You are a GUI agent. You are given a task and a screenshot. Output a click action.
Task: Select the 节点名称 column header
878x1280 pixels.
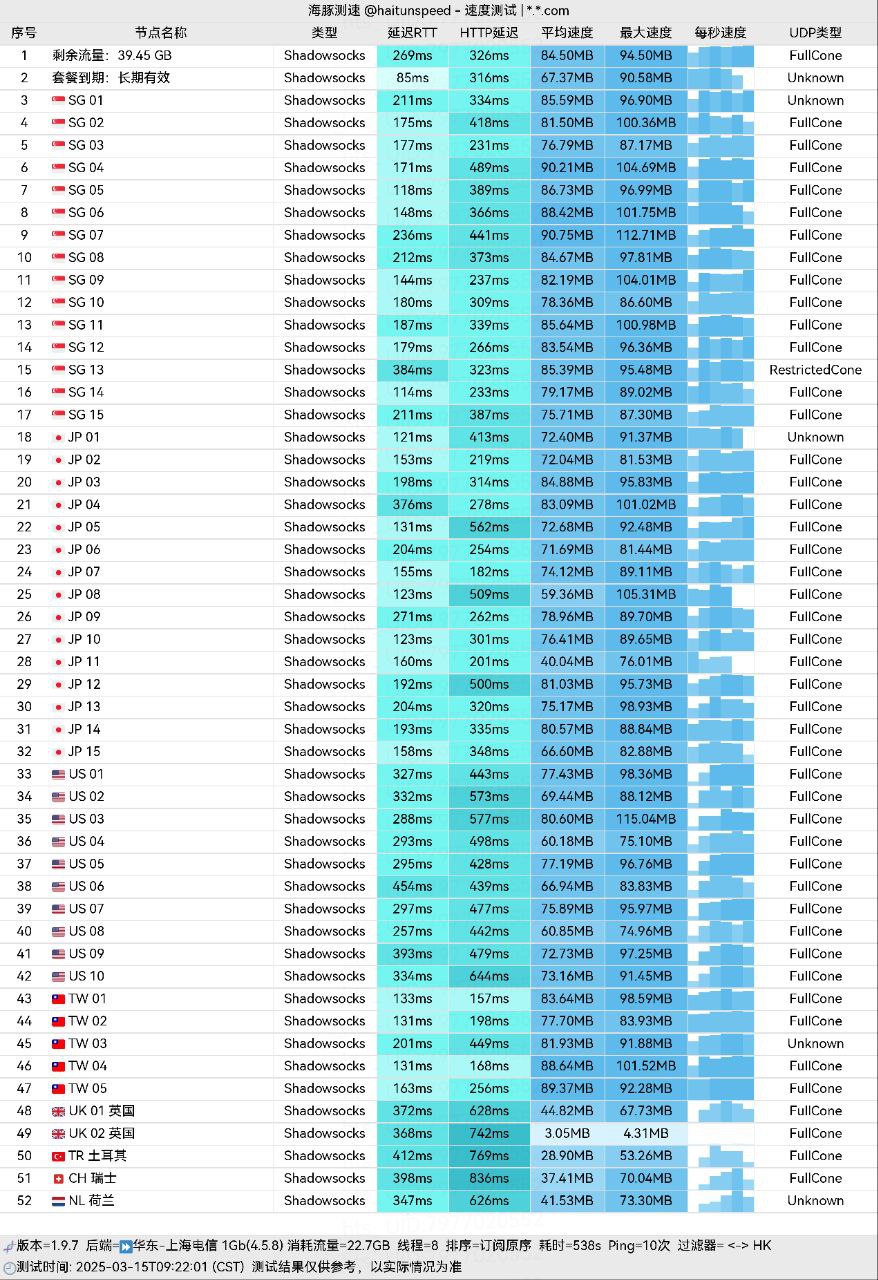pyautogui.click(x=161, y=32)
